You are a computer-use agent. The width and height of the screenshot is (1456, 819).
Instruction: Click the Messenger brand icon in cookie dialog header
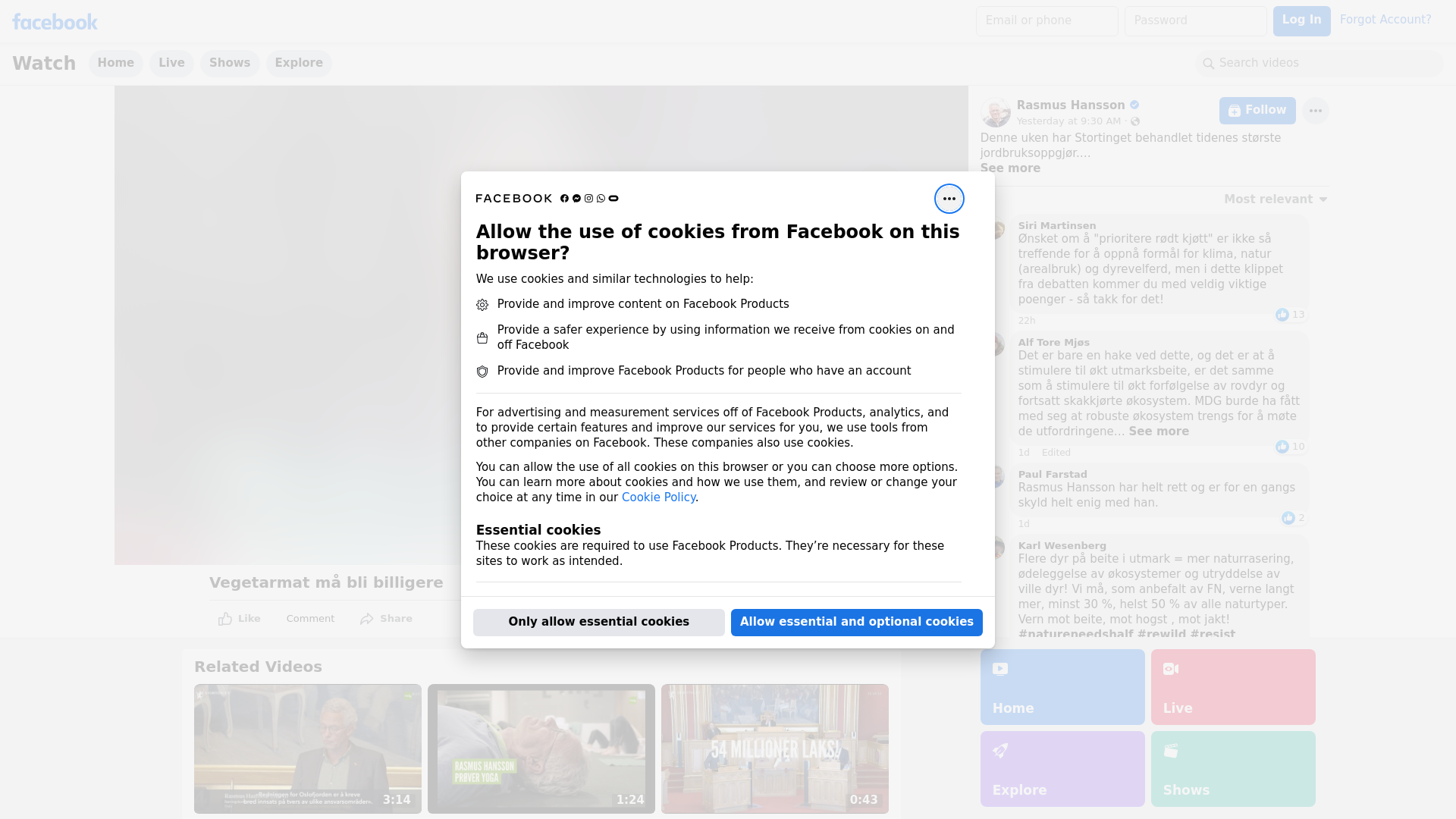coord(576,199)
